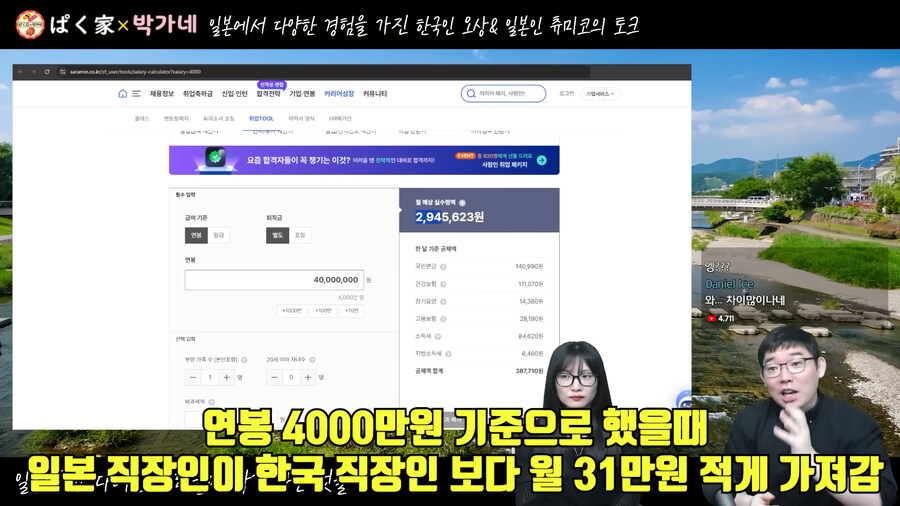
Task: Select 월급 as salary basis
Action: [219, 235]
